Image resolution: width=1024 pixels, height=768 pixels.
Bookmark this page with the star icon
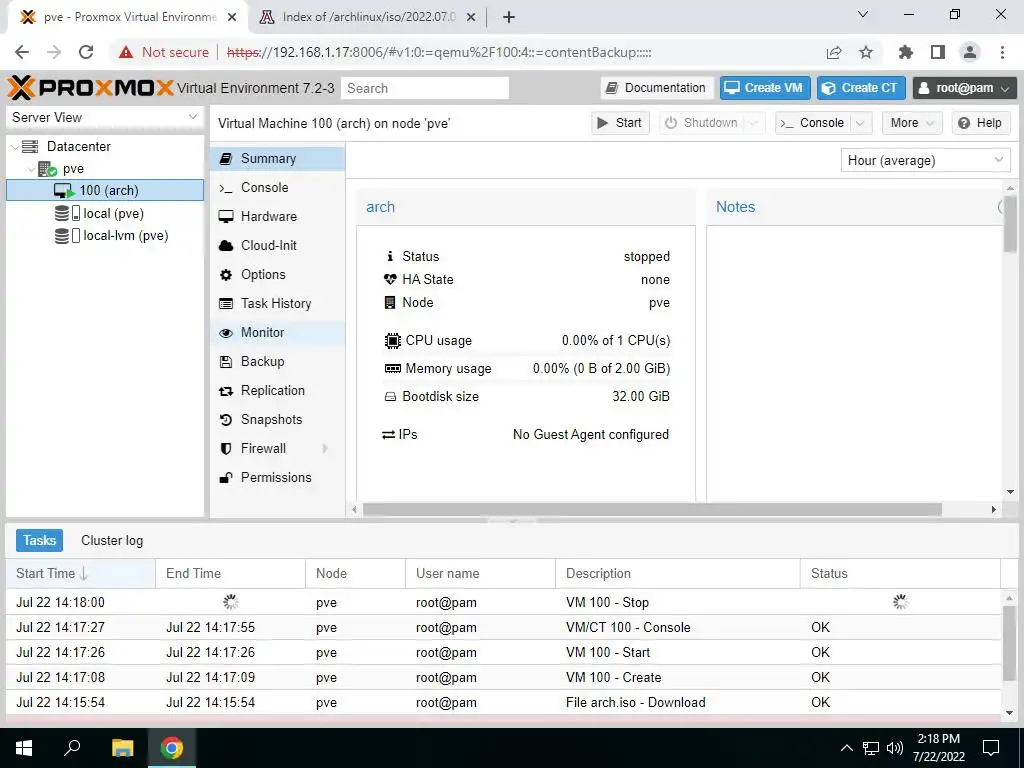point(866,52)
